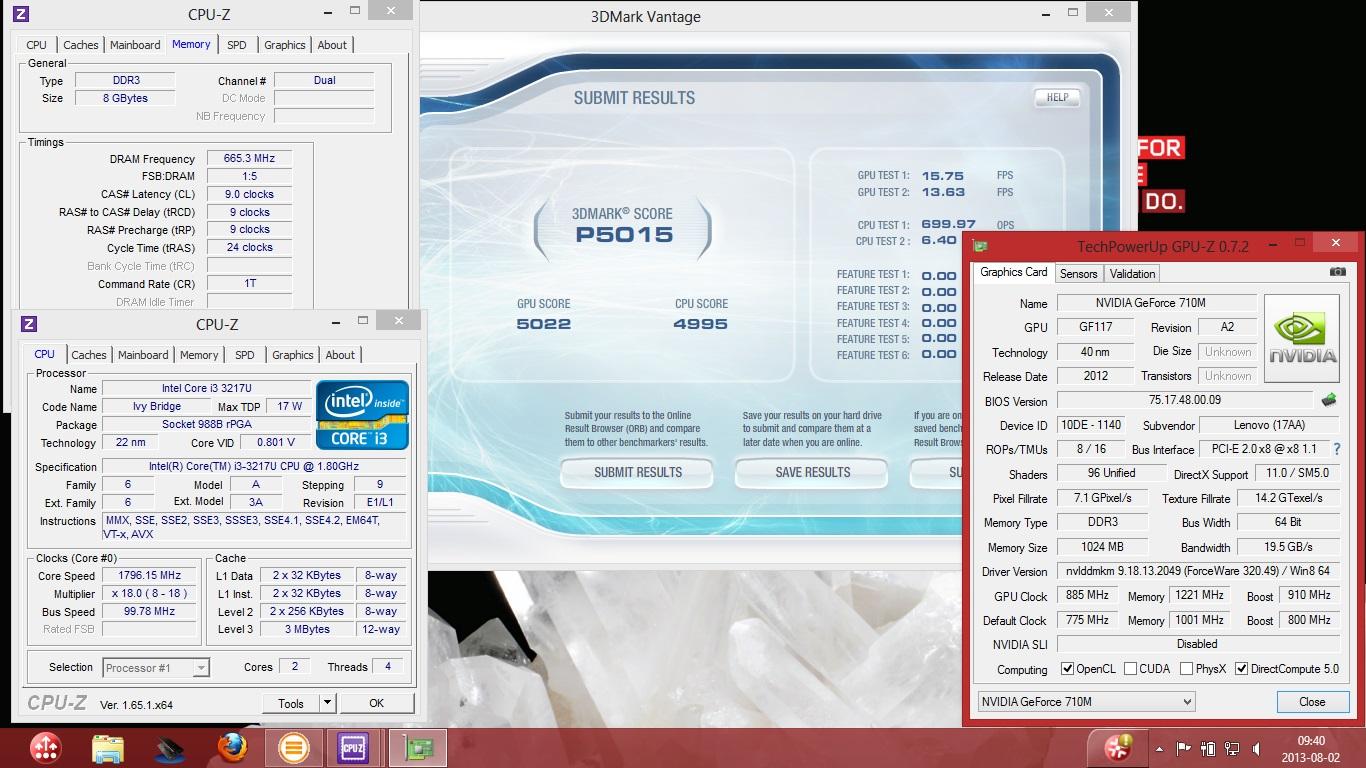Click the BIOS Version 75.17.48.00.09 field
The height and width of the screenshot is (768, 1366).
pyautogui.click(x=1185, y=401)
